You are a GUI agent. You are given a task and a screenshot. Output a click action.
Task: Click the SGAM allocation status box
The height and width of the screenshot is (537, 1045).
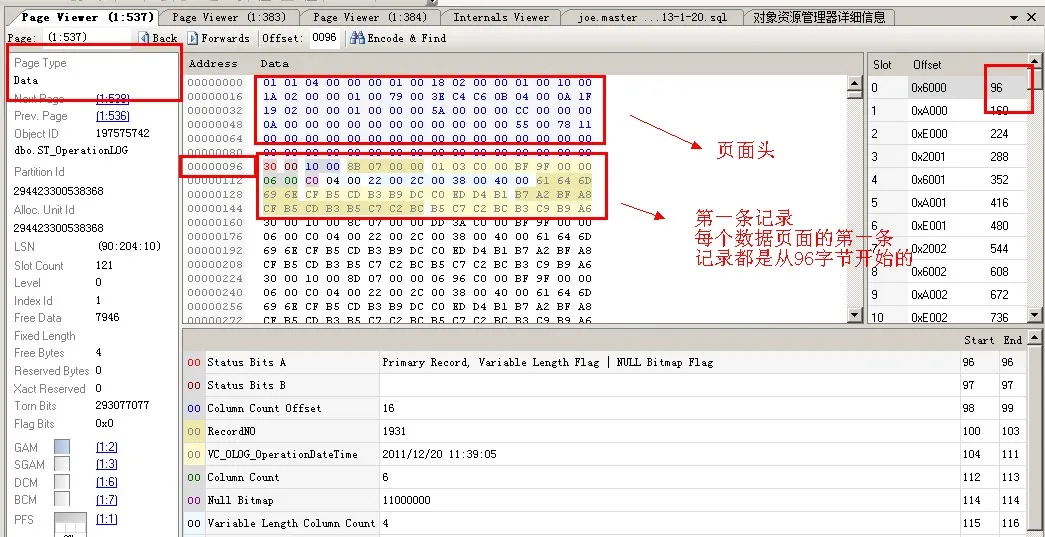click(62, 464)
